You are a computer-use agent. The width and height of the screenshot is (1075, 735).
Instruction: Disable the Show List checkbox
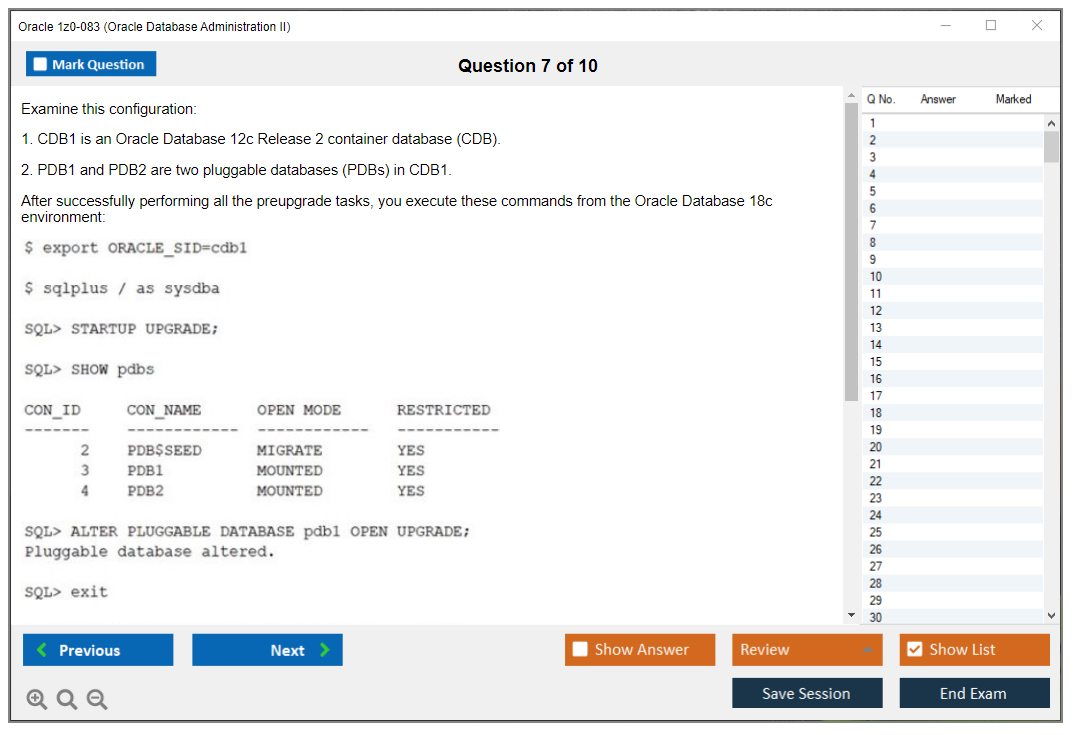(914, 650)
